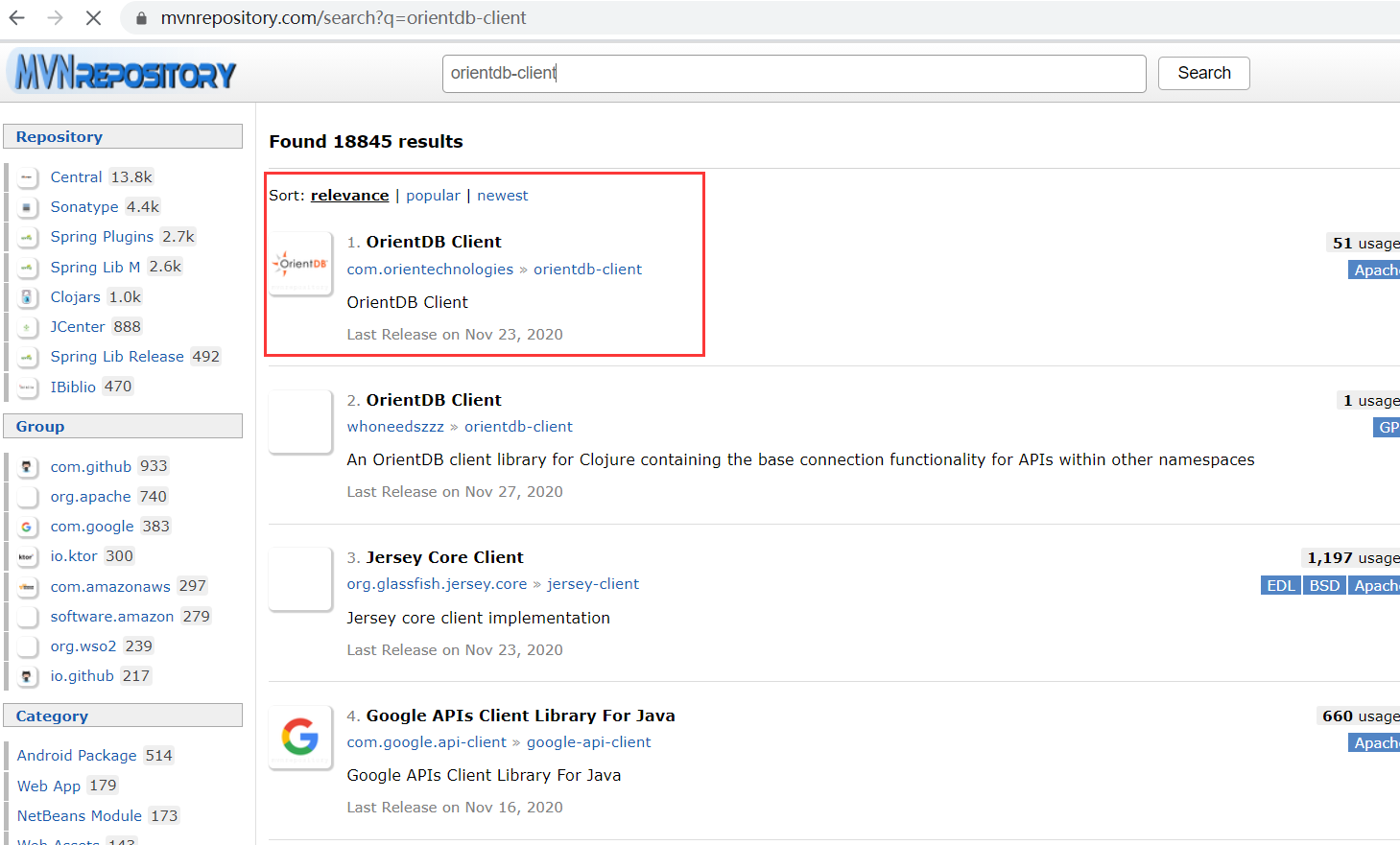Click the io.ktor group icon
The image size is (1400, 845).
tap(28, 556)
